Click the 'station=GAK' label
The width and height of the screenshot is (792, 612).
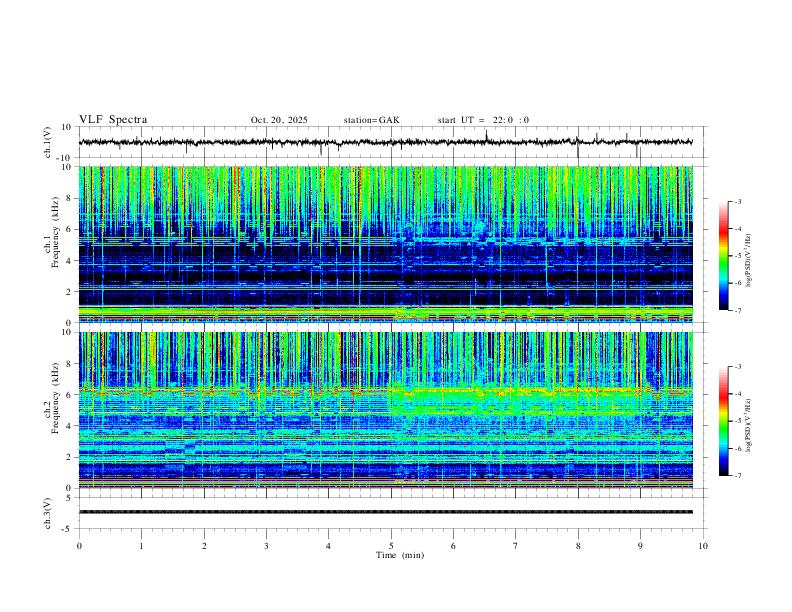[371, 120]
